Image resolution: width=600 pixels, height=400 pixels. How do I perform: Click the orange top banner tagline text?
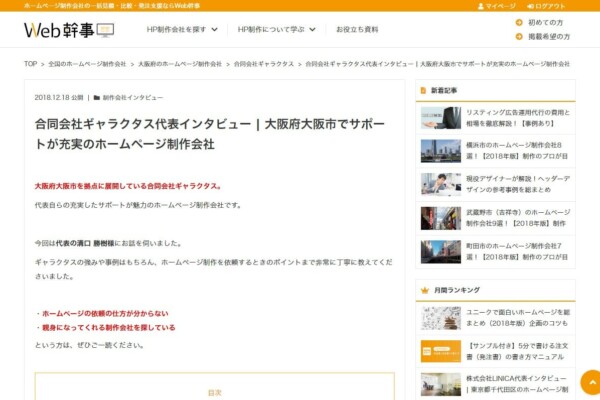click(x=112, y=6)
